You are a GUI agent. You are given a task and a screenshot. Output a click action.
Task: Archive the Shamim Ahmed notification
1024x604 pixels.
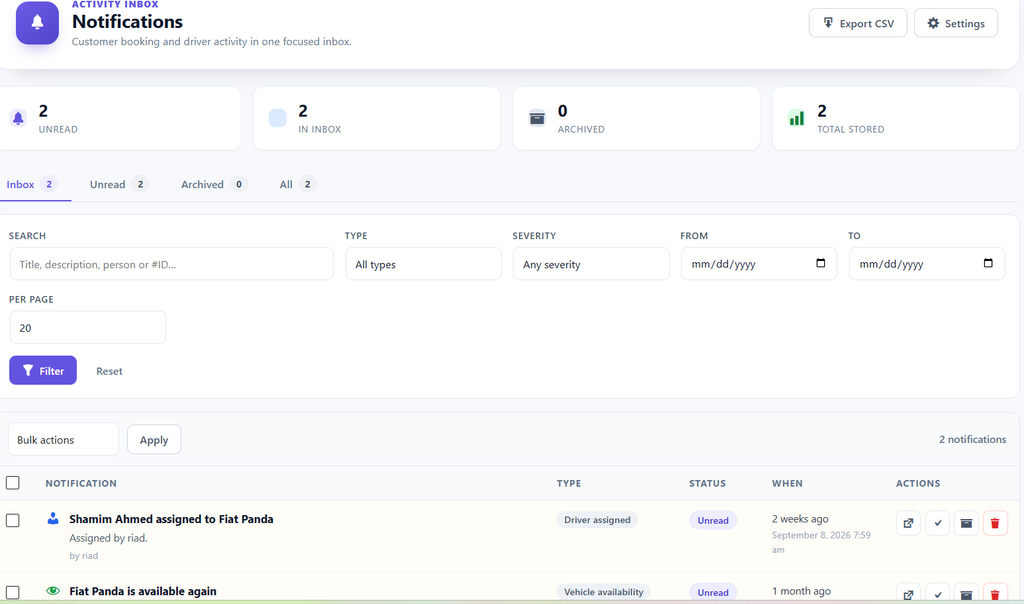click(x=967, y=523)
